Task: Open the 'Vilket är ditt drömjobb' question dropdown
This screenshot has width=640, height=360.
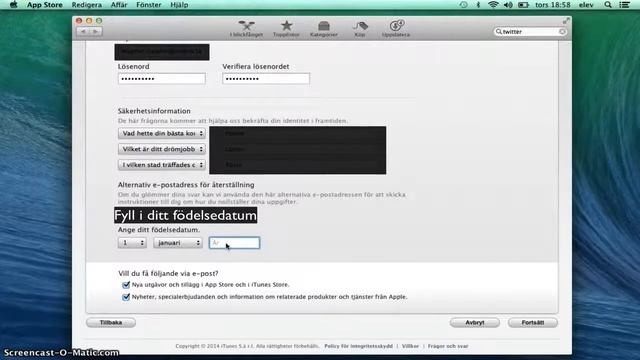Action: (162, 149)
